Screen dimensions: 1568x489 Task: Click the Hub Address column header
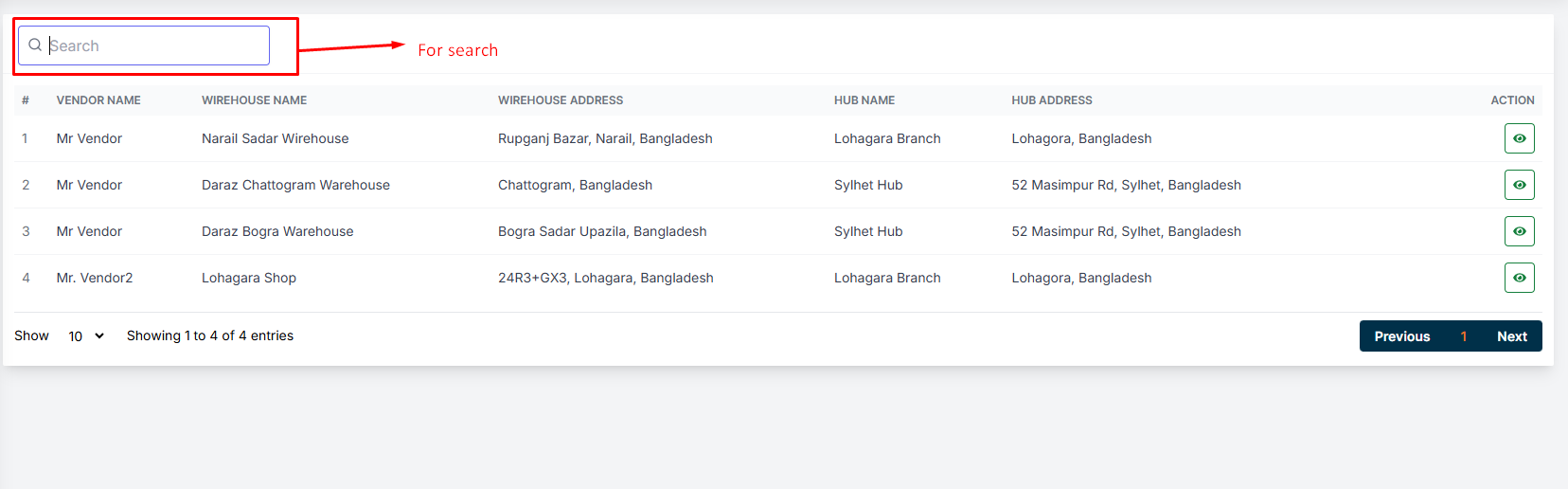(x=1051, y=100)
